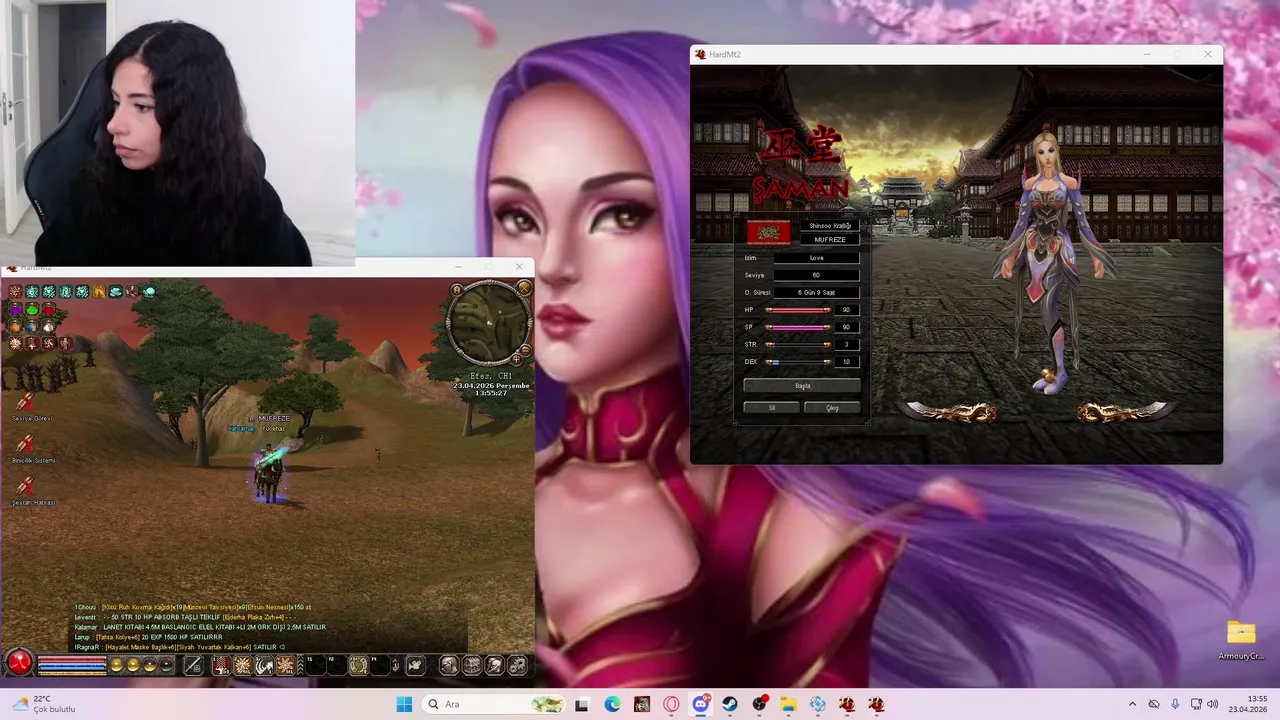Show hidden tray icons chevron
This screenshot has height=720, width=1280.
1132,705
